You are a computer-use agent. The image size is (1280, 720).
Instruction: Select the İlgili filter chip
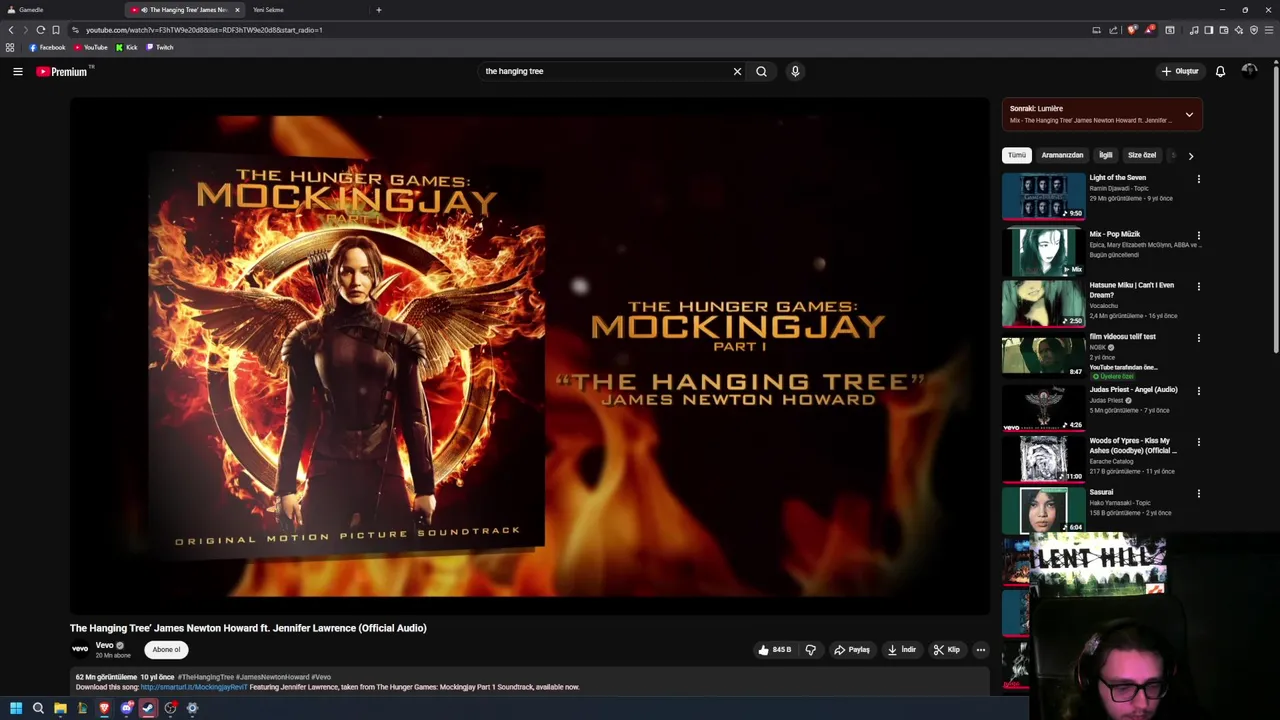pyautogui.click(x=1105, y=155)
